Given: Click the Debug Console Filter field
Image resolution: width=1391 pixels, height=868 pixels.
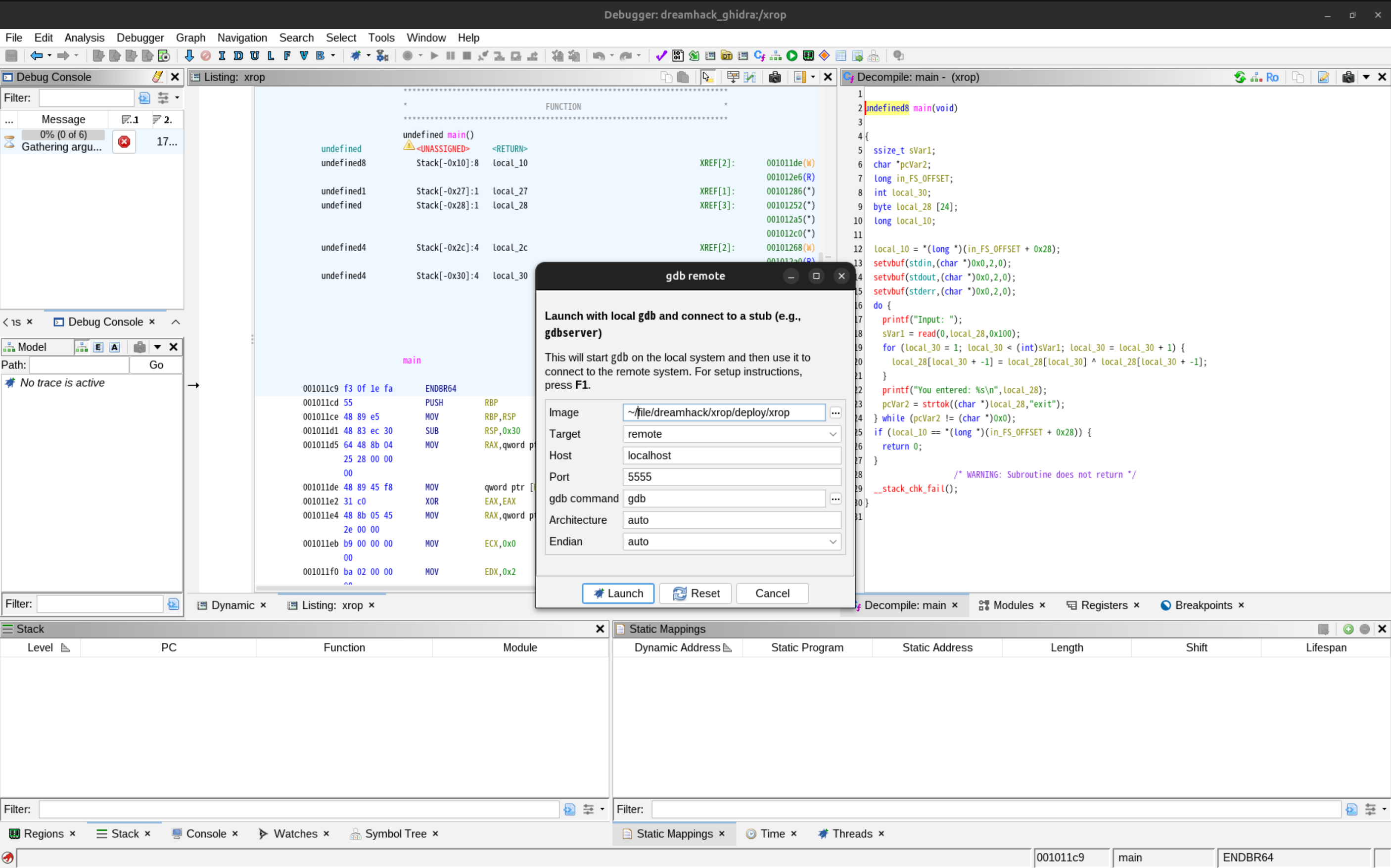Looking at the screenshot, I should 86,98.
